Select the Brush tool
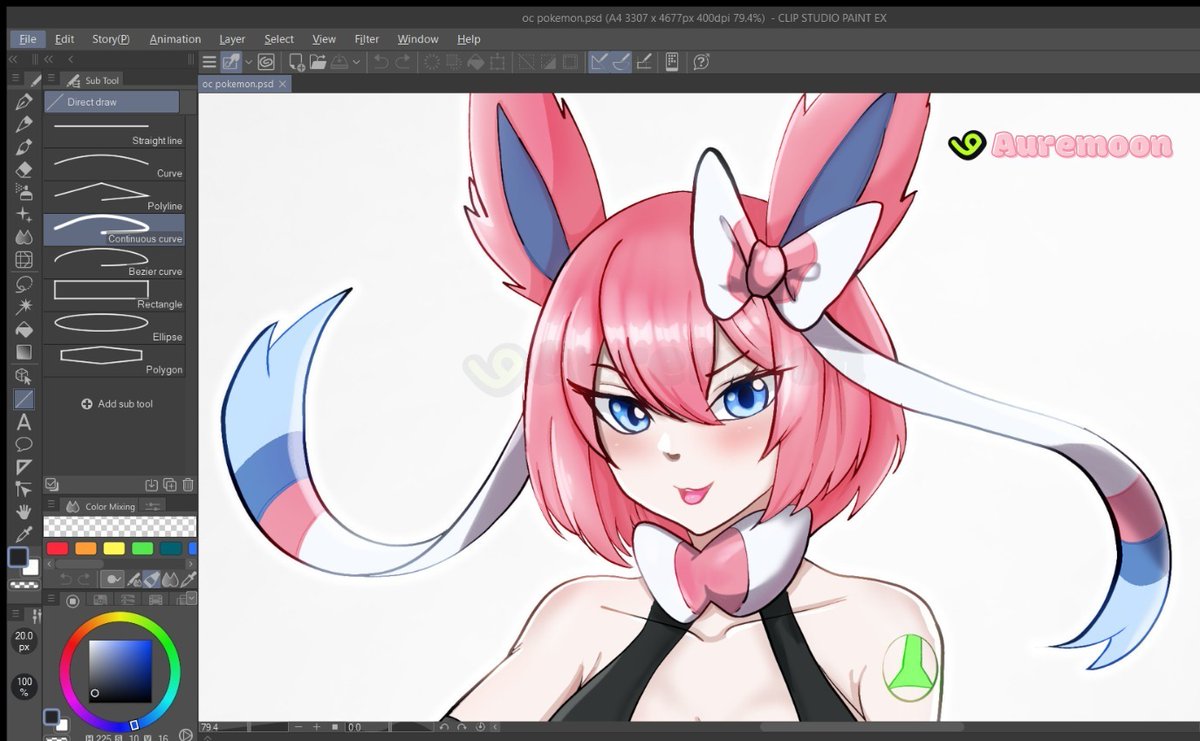Image resolution: width=1200 pixels, height=741 pixels. click(24, 147)
